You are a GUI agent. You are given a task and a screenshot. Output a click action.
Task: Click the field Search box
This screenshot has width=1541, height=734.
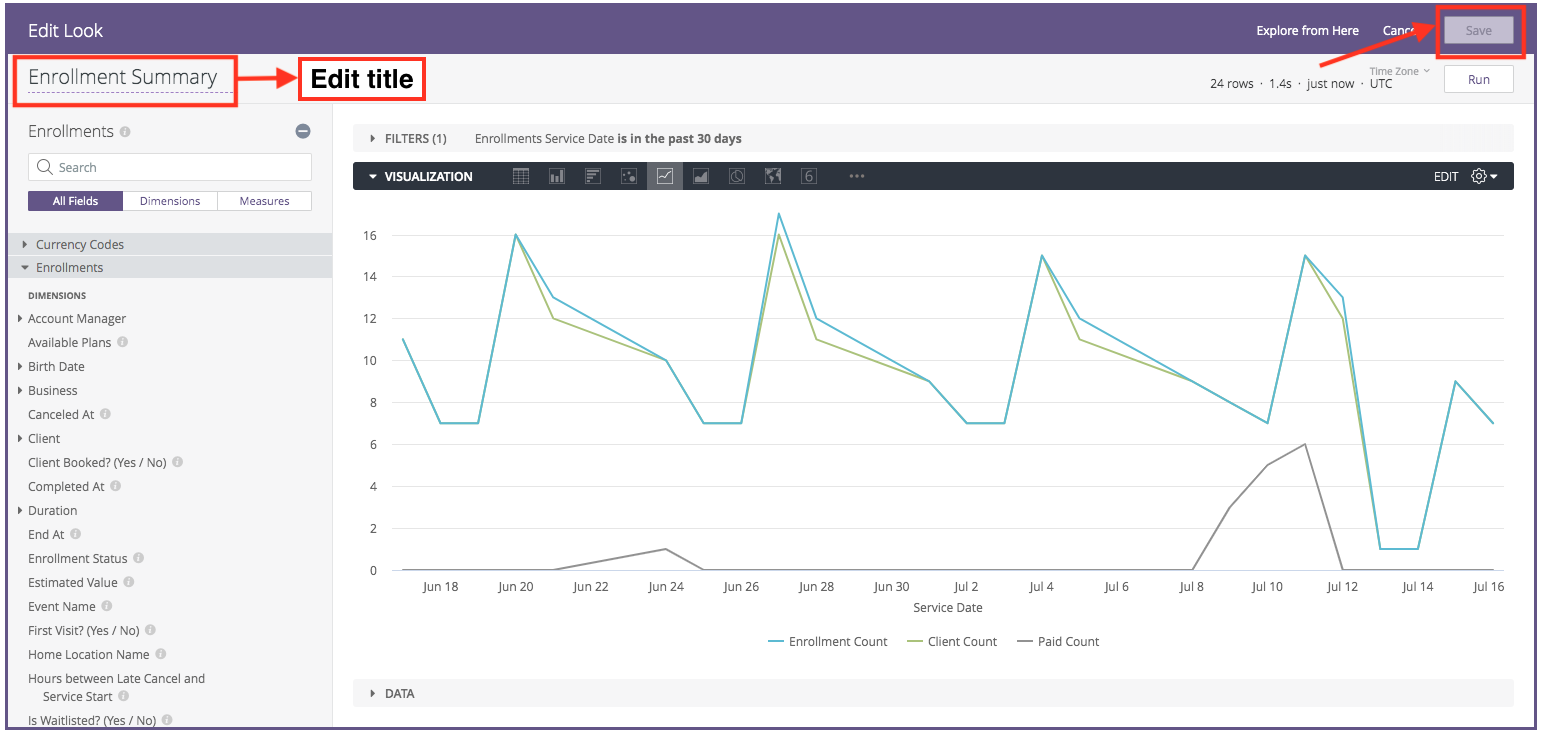pyautogui.click(x=170, y=167)
